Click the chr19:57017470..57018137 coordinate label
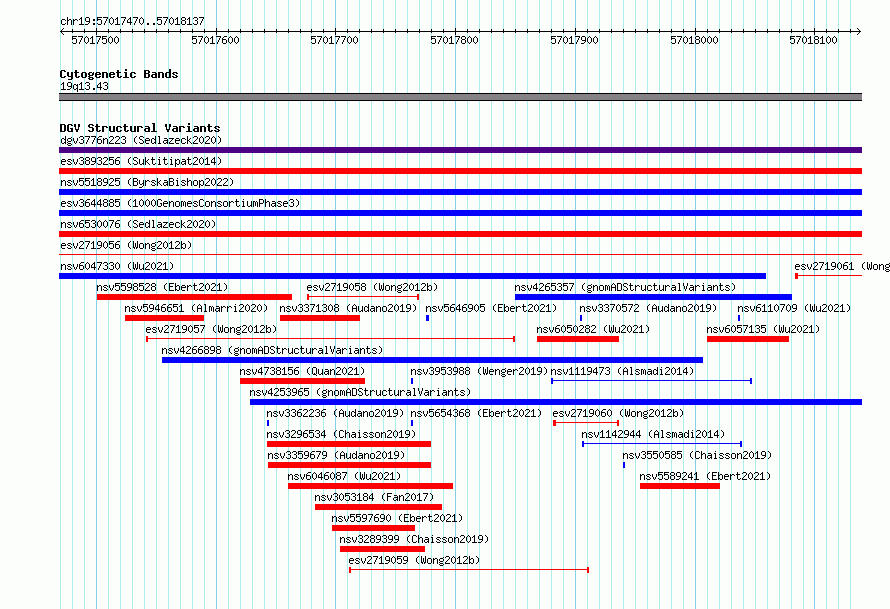 tap(132, 22)
